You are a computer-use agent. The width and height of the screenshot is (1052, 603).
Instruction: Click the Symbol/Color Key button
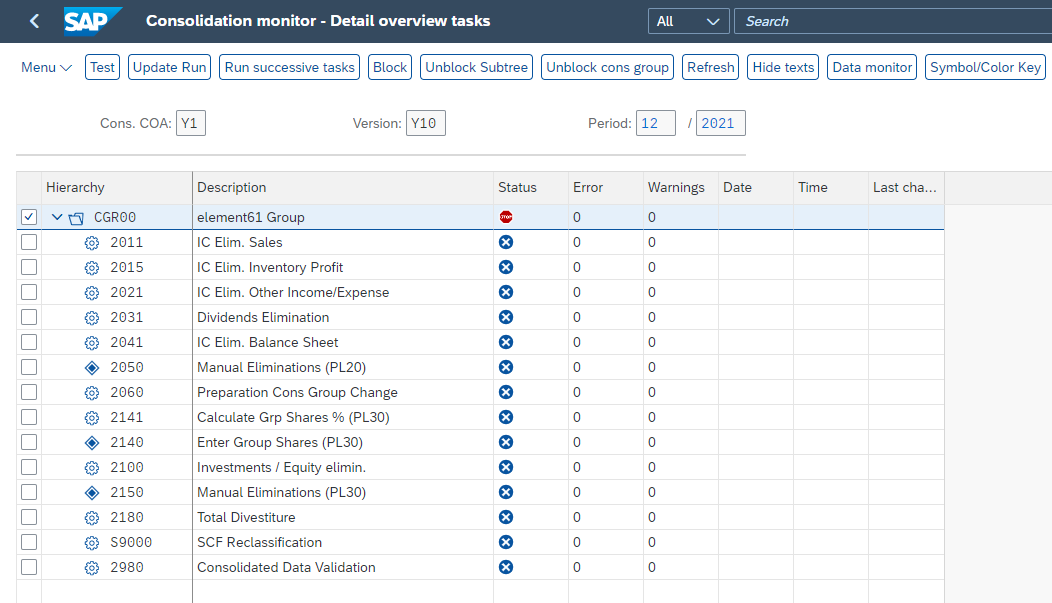(x=985, y=67)
